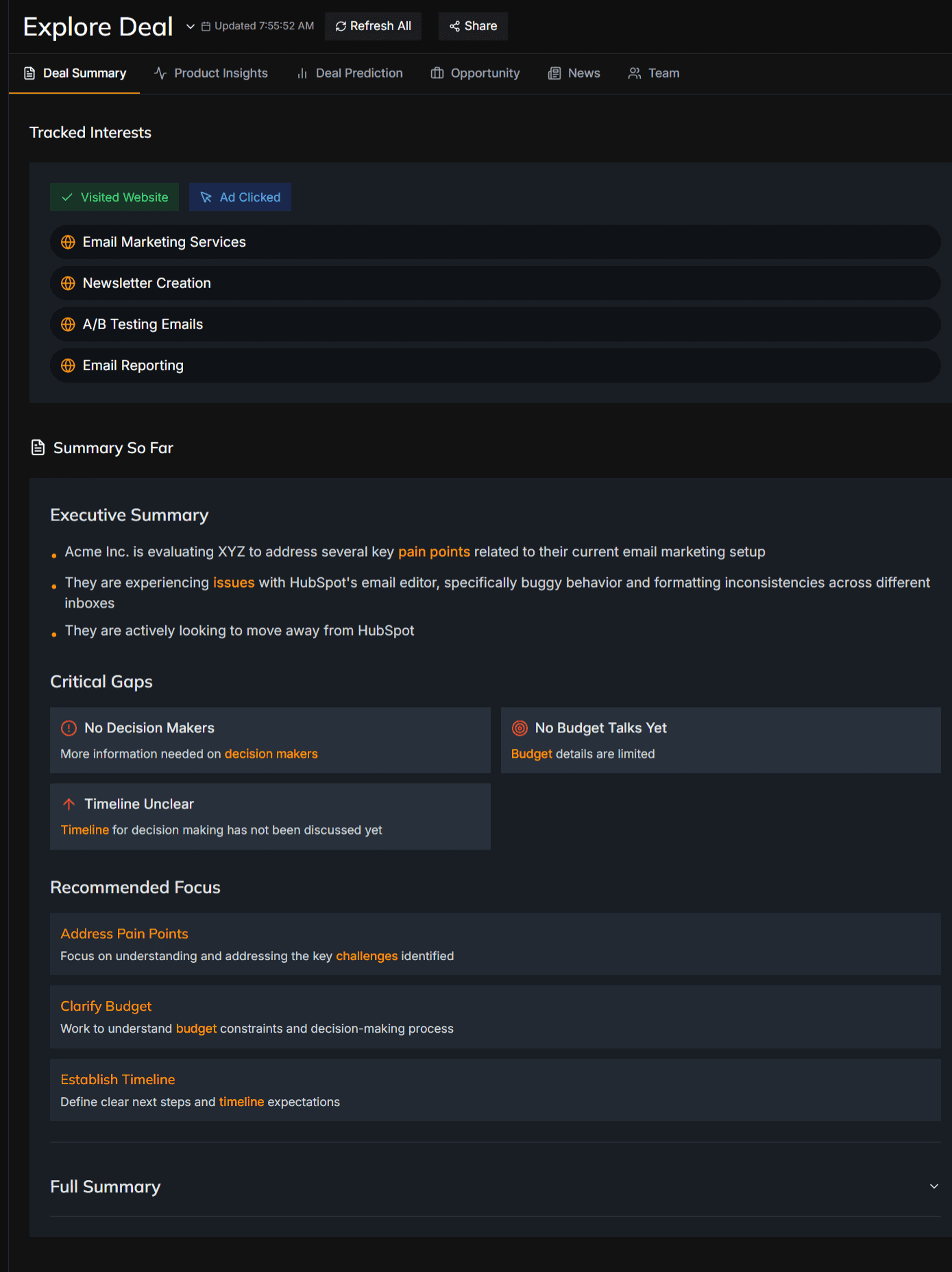
Task: Toggle the Visited Website tag
Action: pyautogui.click(x=114, y=197)
